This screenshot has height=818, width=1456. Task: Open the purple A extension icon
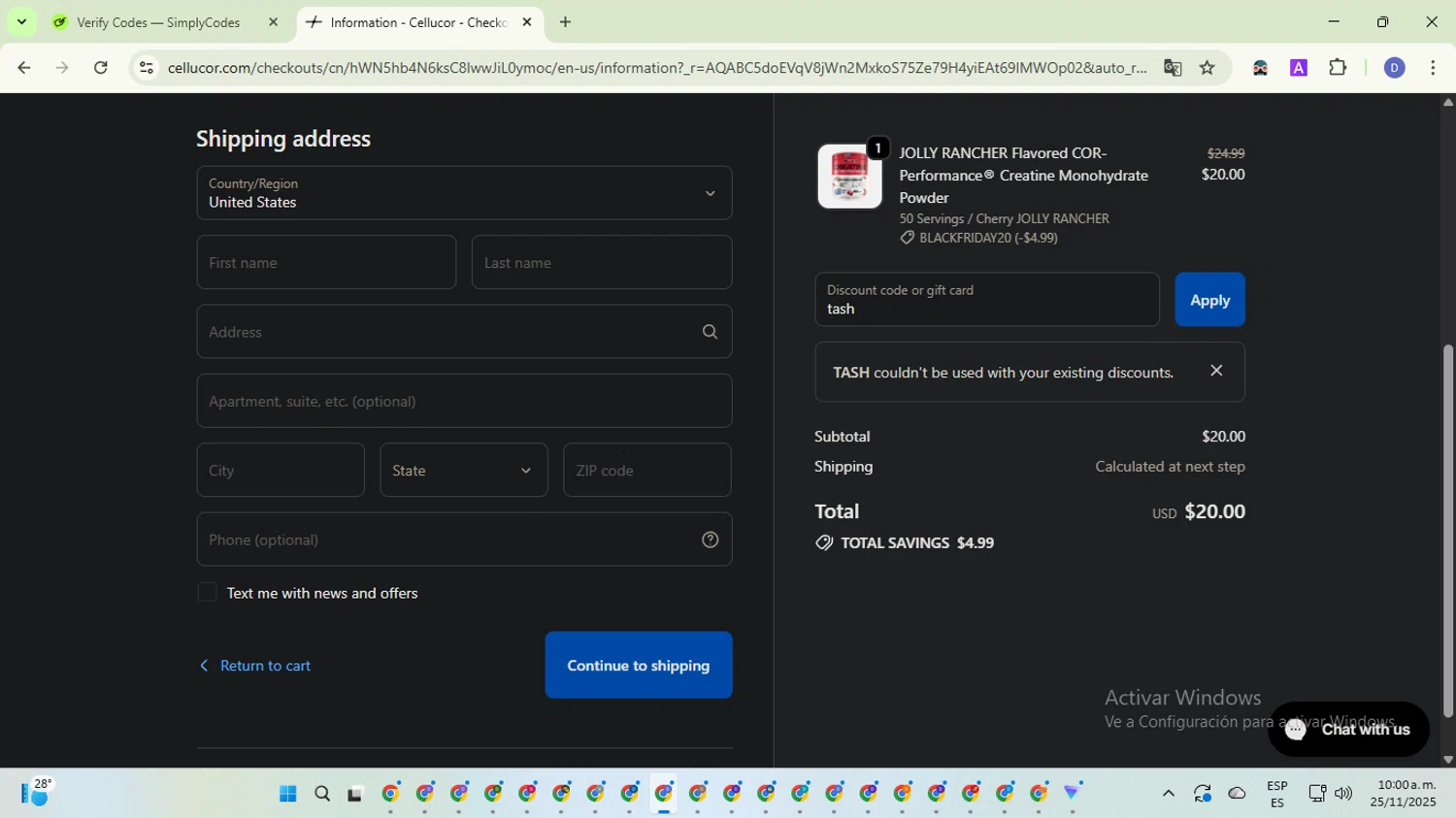(1299, 68)
